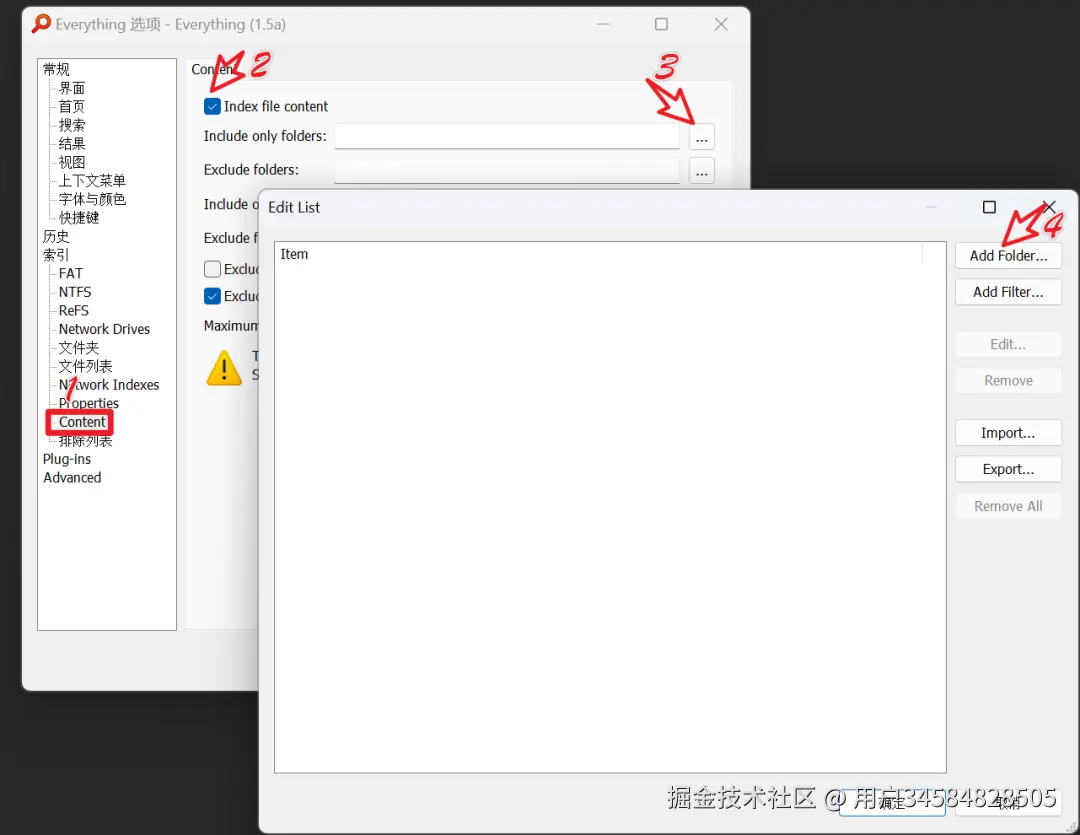Select Content in the options tree

point(82,422)
